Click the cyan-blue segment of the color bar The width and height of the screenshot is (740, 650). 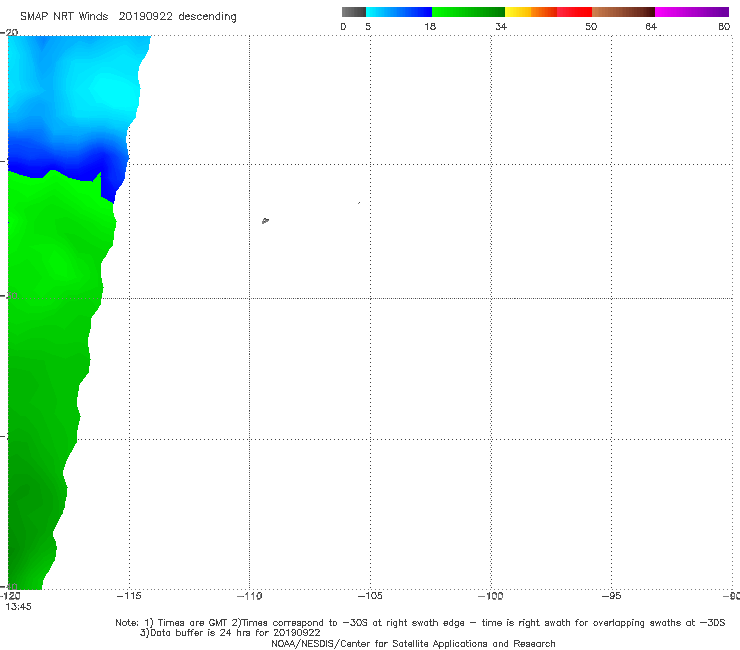click(399, 12)
